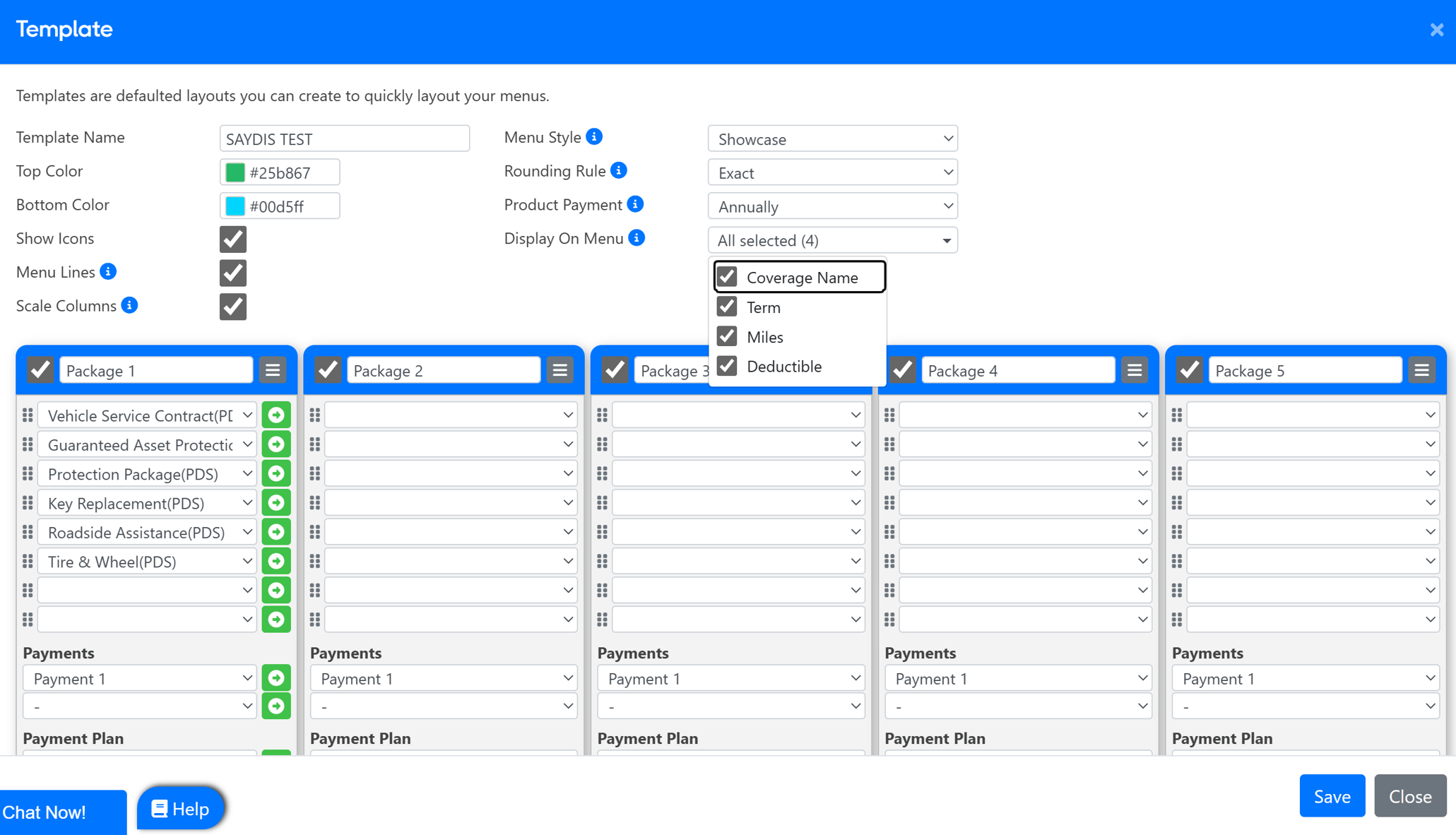Click the Save button

pos(1332,796)
